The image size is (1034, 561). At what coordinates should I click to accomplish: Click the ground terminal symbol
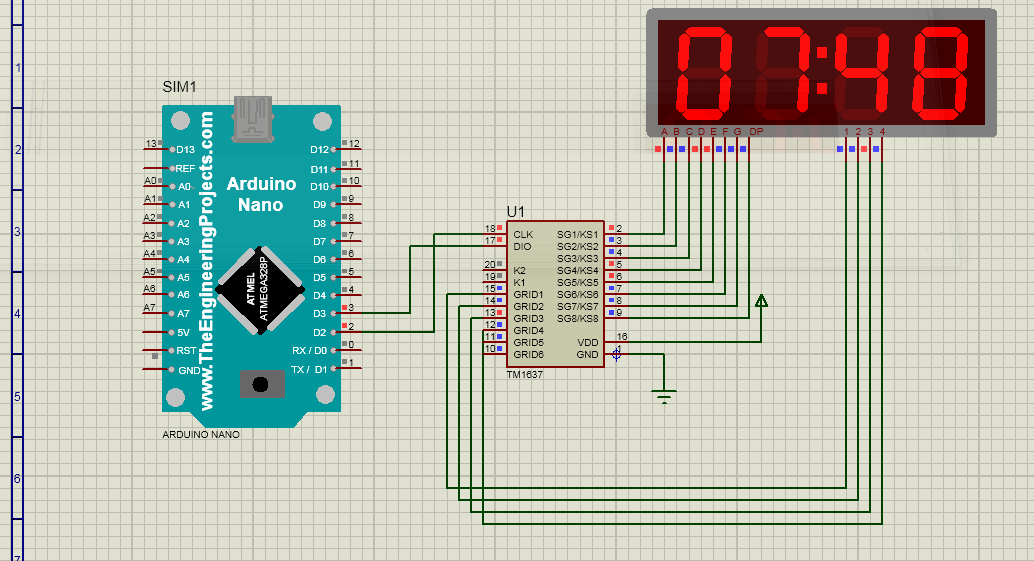pyautogui.click(x=664, y=396)
